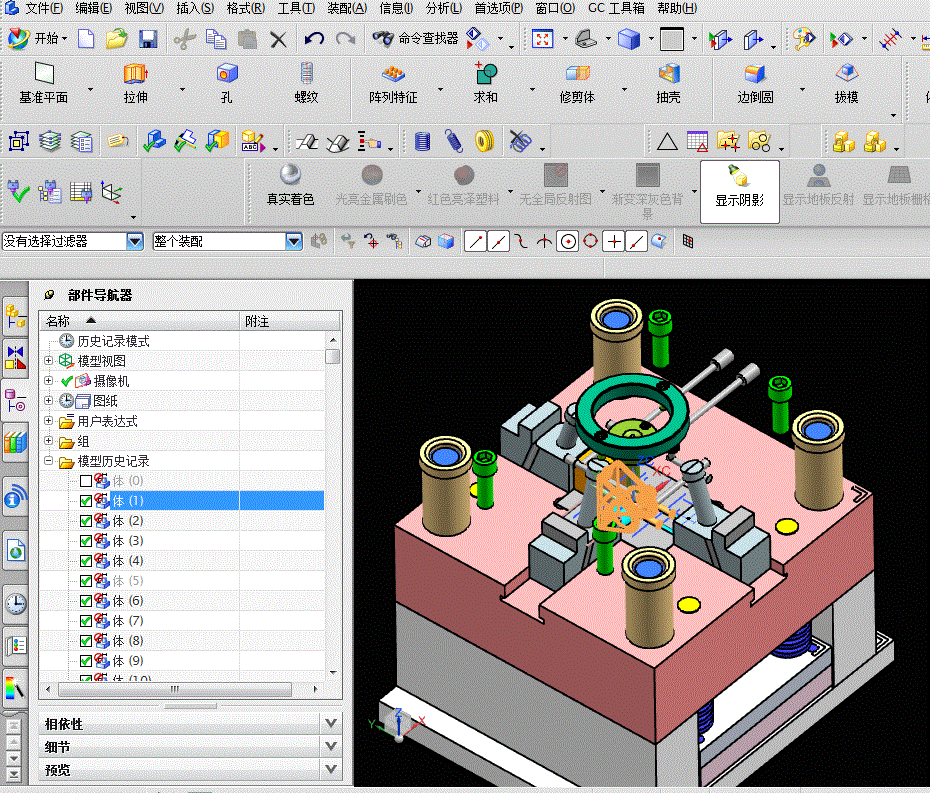Open the 装配(A) menu
930x793 pixels.
click(348, 8)
